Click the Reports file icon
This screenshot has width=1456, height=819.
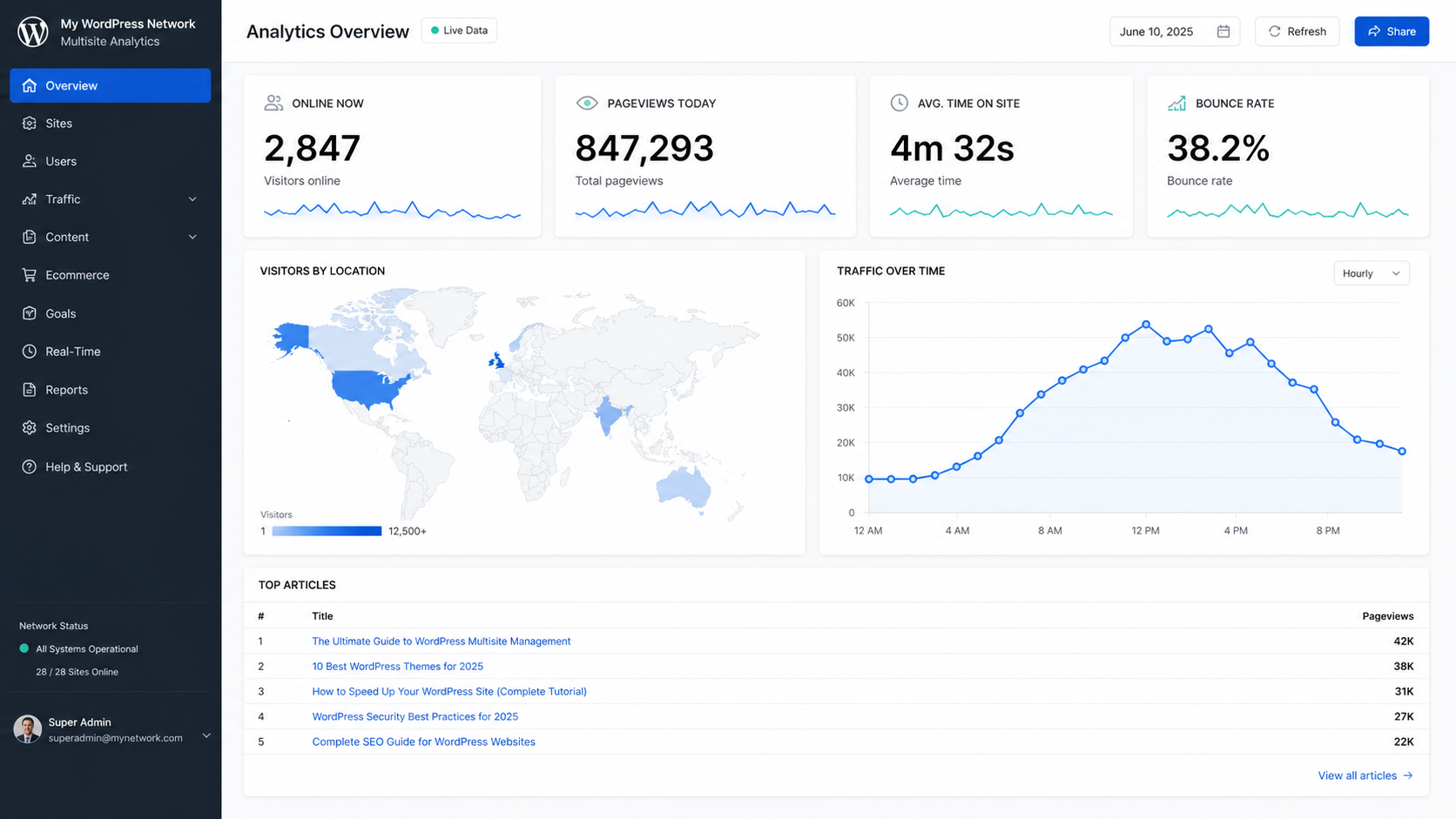[x=30, y=390]
